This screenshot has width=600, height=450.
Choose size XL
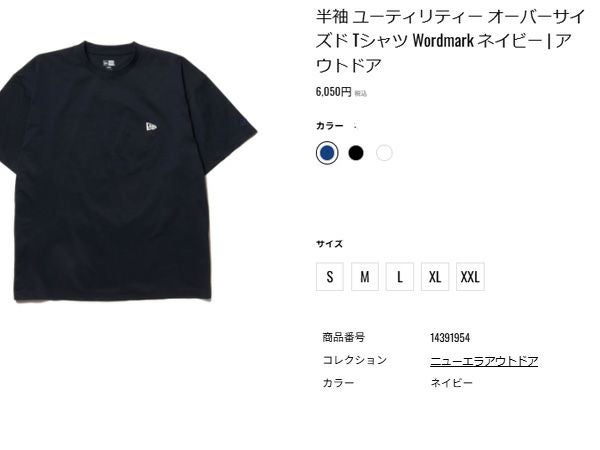click(x=435, y=277)
